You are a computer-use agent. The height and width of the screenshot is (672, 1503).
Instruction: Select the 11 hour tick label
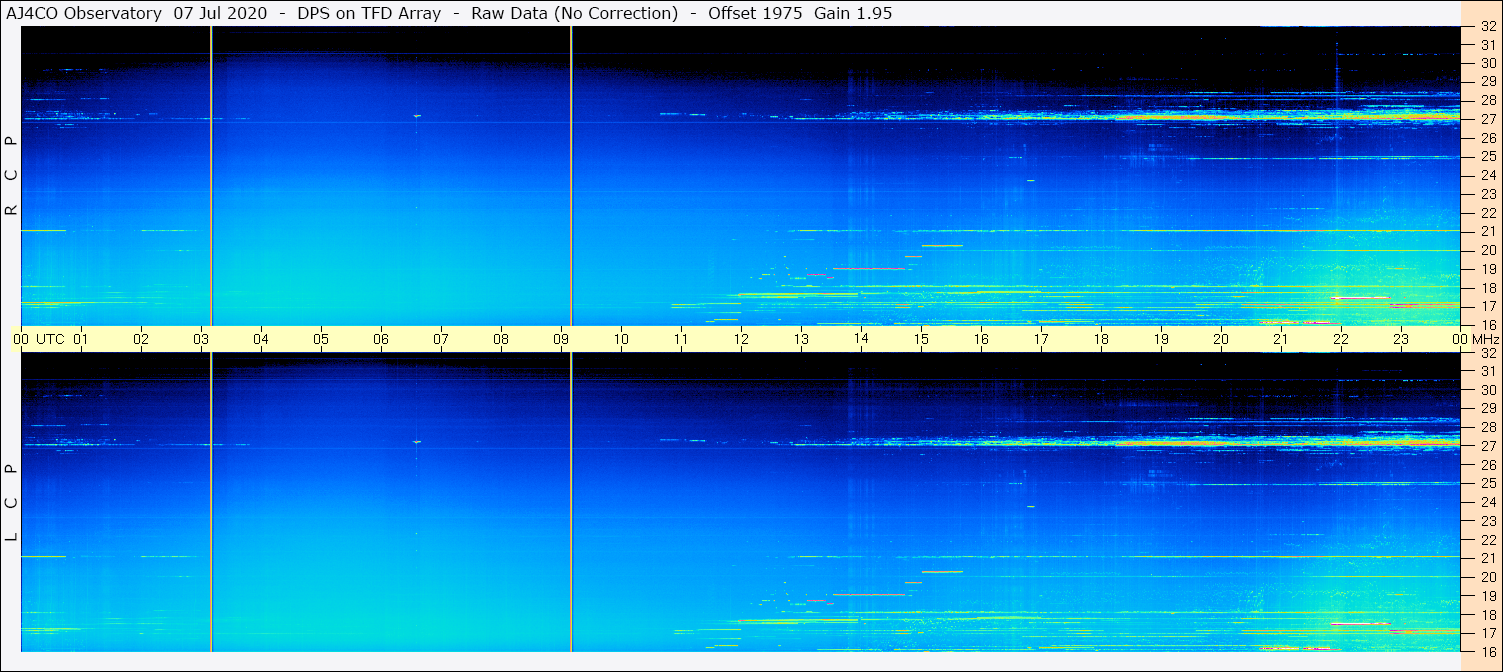681,339
